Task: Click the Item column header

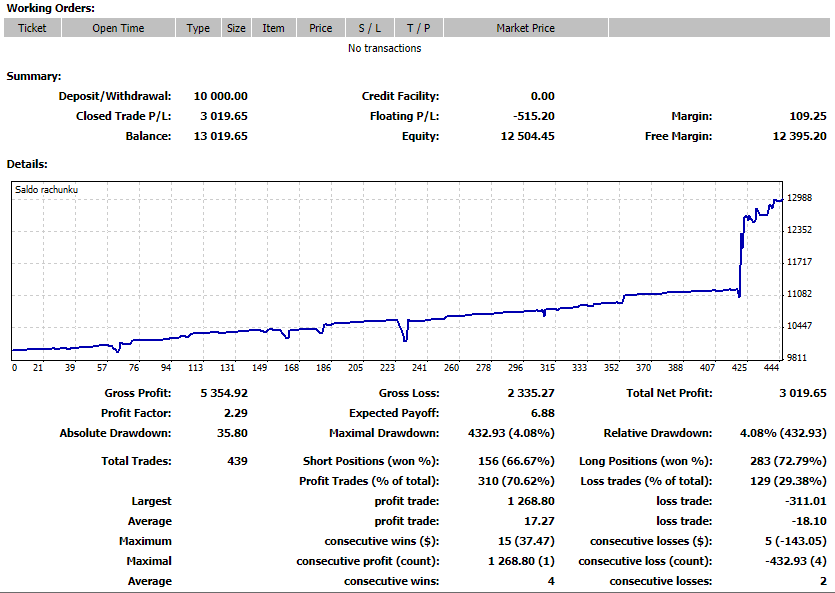Action: pos(273,28)
